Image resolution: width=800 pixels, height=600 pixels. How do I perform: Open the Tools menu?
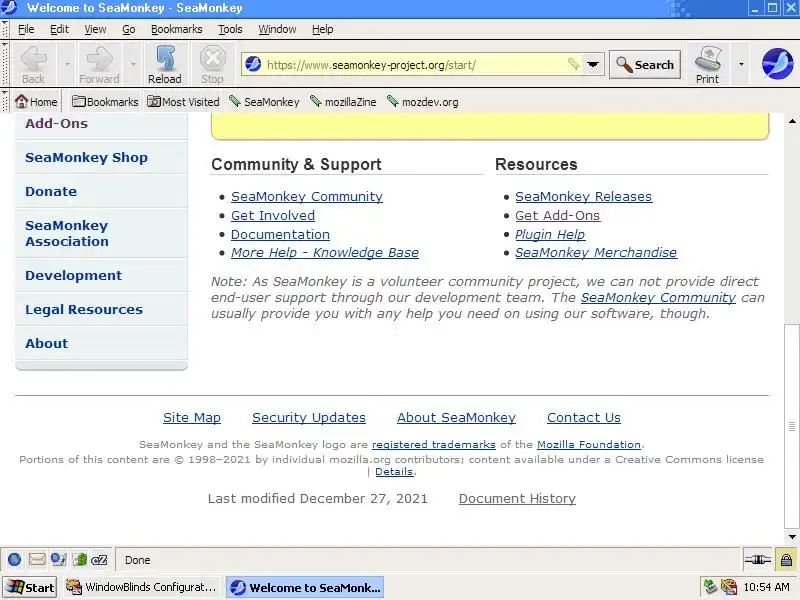coord(230,29)
